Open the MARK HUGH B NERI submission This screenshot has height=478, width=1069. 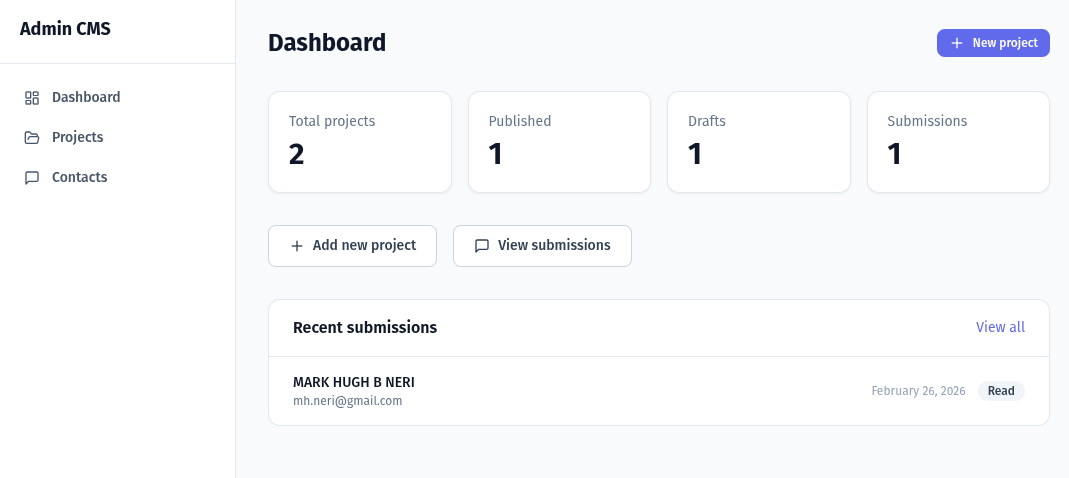[354, 382]
